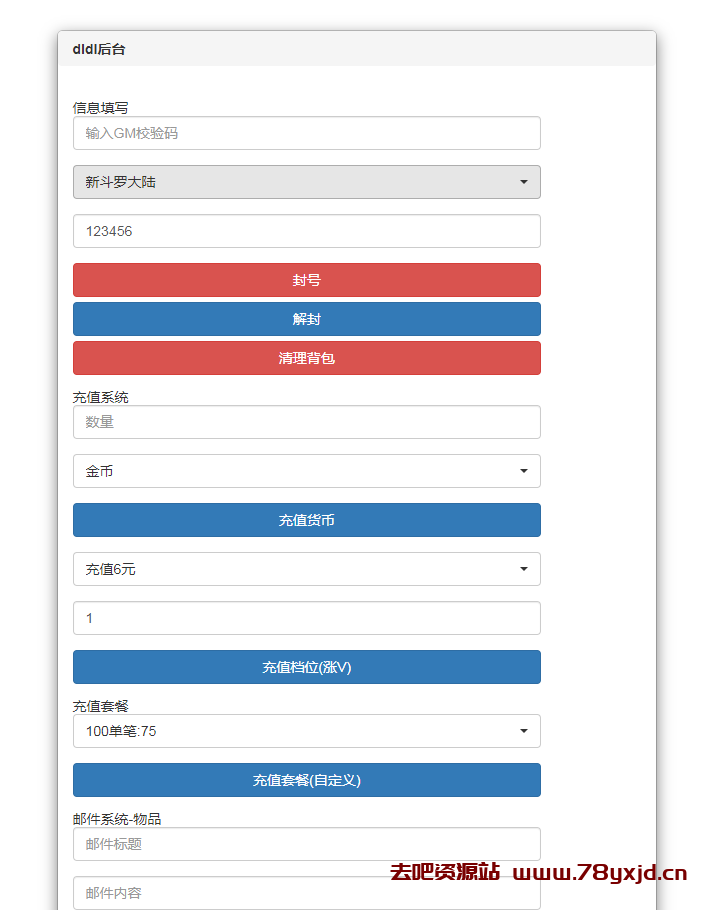713x910 pixels.
Task: Open the 充值6元 tier dropdown
Action: pos(306,569)
